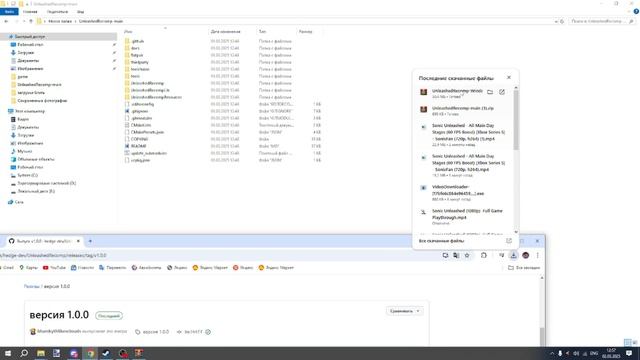Open pinned Downloads under Quick access

coord(25,53)
